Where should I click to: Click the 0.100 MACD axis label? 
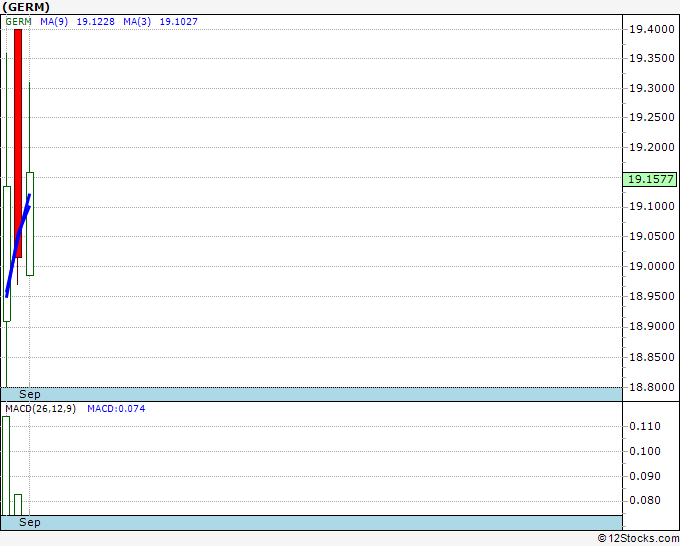coord(645,451)
